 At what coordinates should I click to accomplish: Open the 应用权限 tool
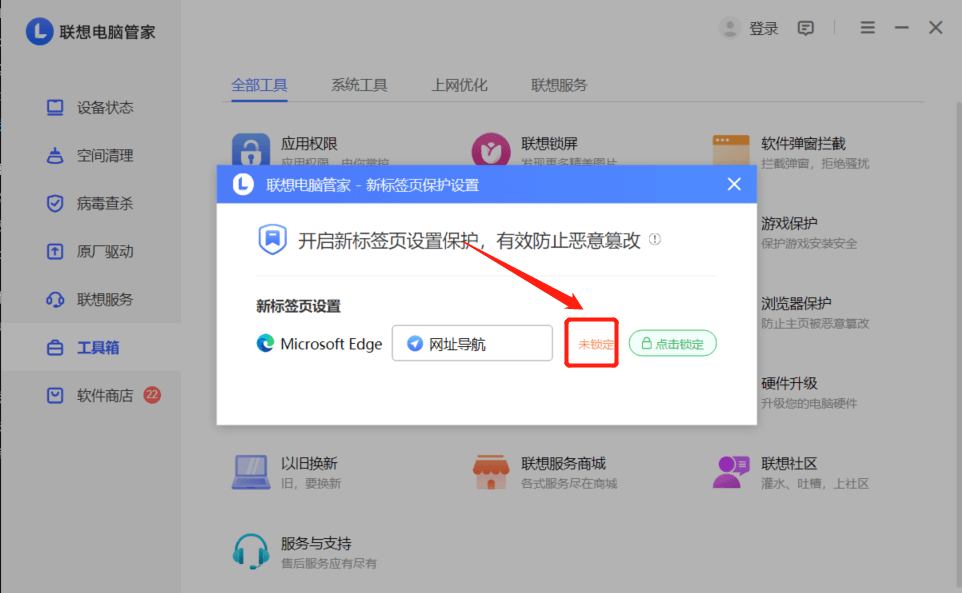point(309,143)
